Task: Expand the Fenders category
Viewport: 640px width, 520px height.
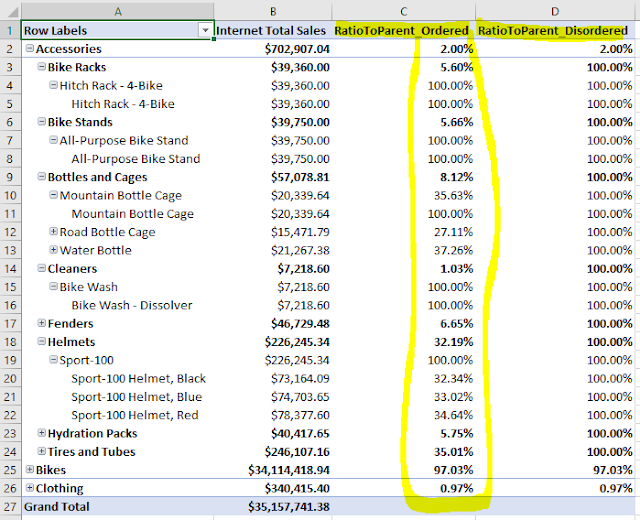Action: pos(41,323)
